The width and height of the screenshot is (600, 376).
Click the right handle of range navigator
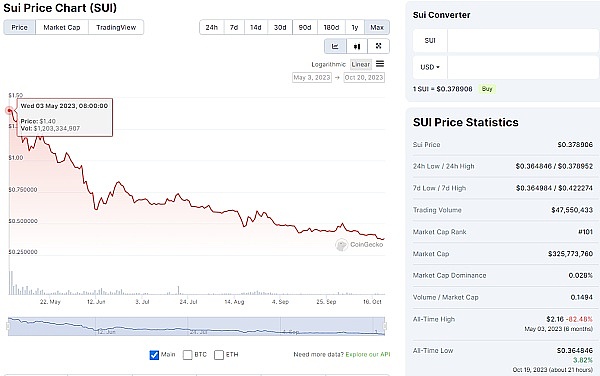pyautogui.click(x=385, y=326)
